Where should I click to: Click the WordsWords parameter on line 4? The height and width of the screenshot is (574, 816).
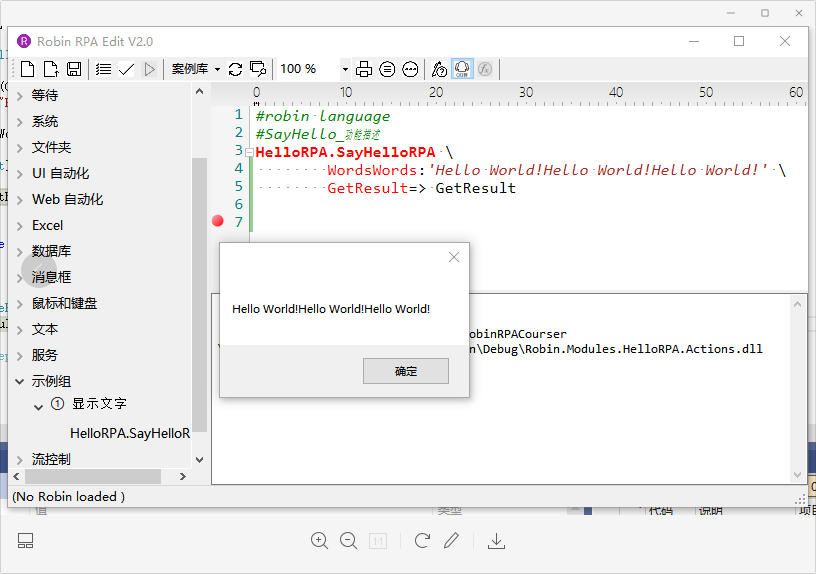pyautogui.click(x=372, y=170)
